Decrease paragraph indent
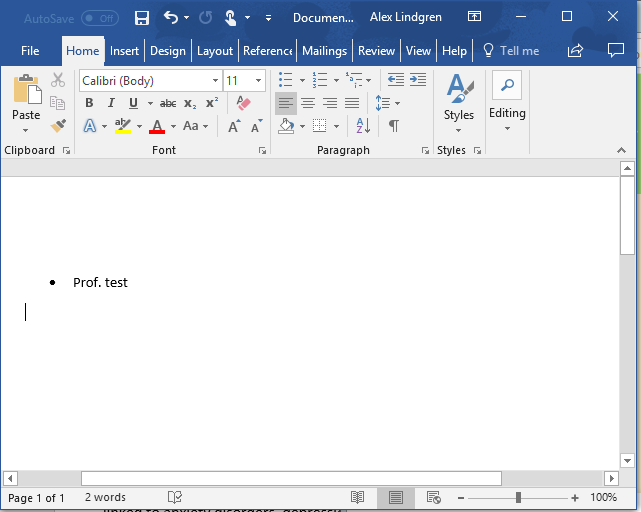Image resolution: width=641 pixels, height=512 pixels. tap(396, 79)
